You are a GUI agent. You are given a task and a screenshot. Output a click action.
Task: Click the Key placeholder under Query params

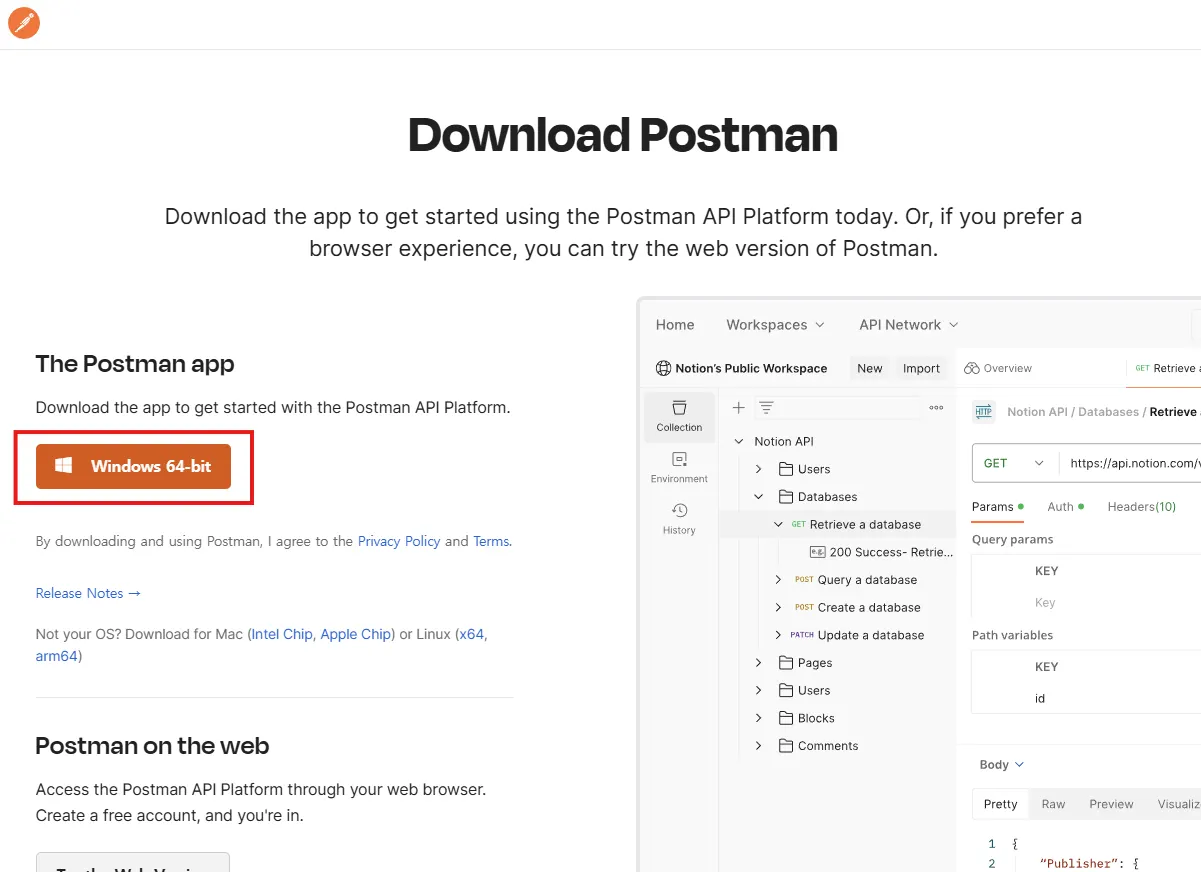1045,603
